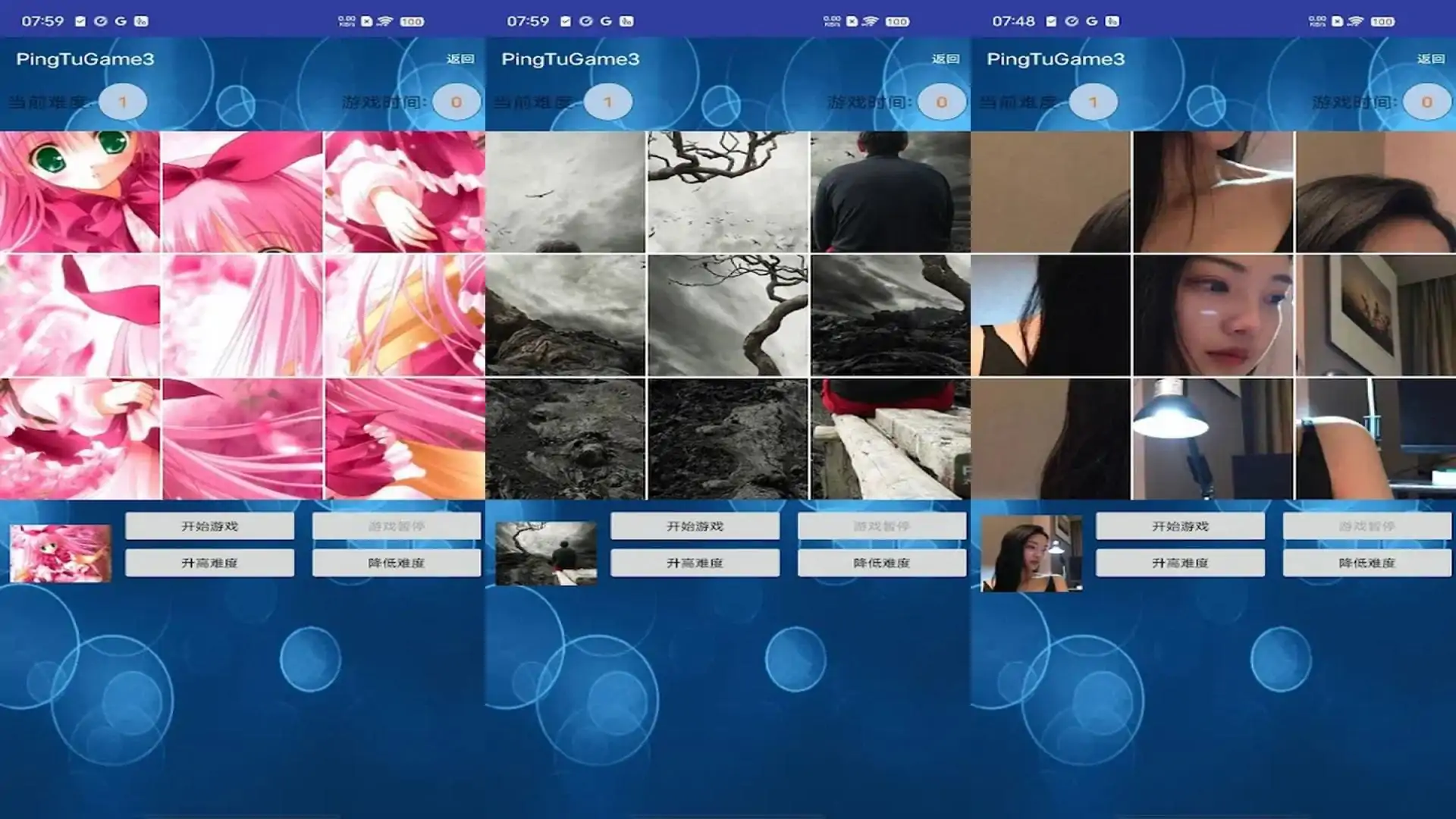Open the pink anime girl preview thumbnail
This screenshot has height=819, width=1456.
click(x=61, y=554)
